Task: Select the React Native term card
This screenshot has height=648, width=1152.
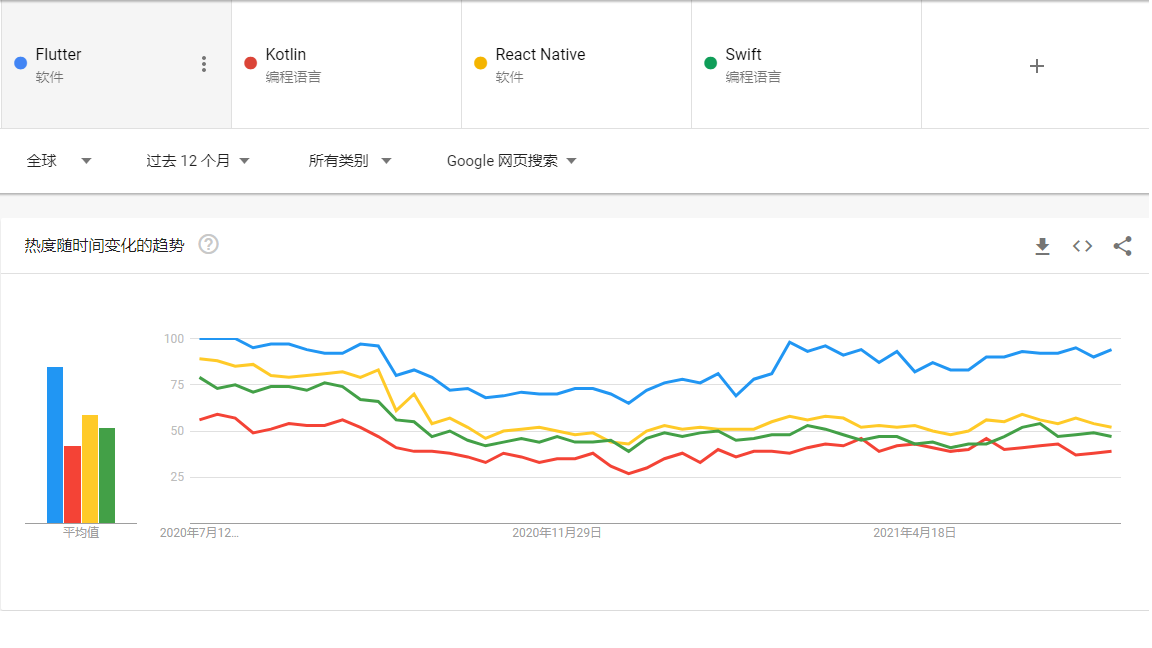Action: click(x=576, y=65)
